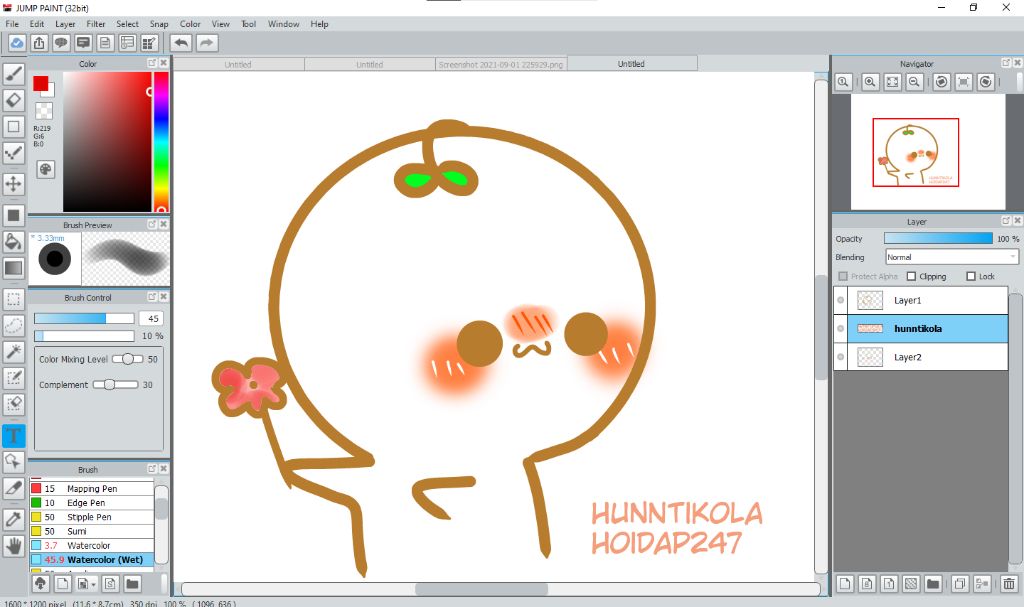Select the Watercolor 3.7 brush
Viewport: 1024px width, 607px height.
(91, 546)
